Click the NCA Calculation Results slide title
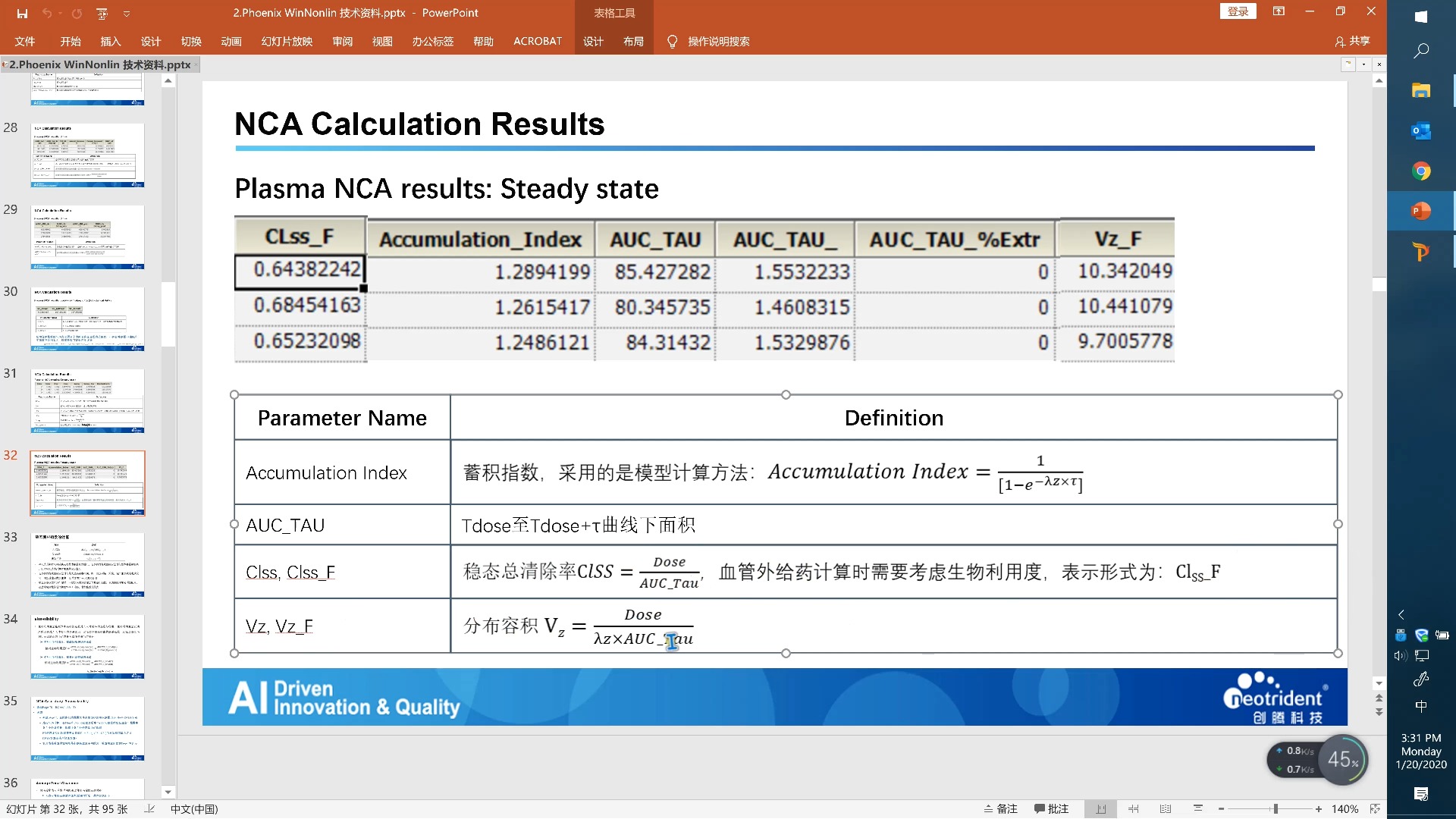This screenshot has width=1456, height=819. (419, 124)
